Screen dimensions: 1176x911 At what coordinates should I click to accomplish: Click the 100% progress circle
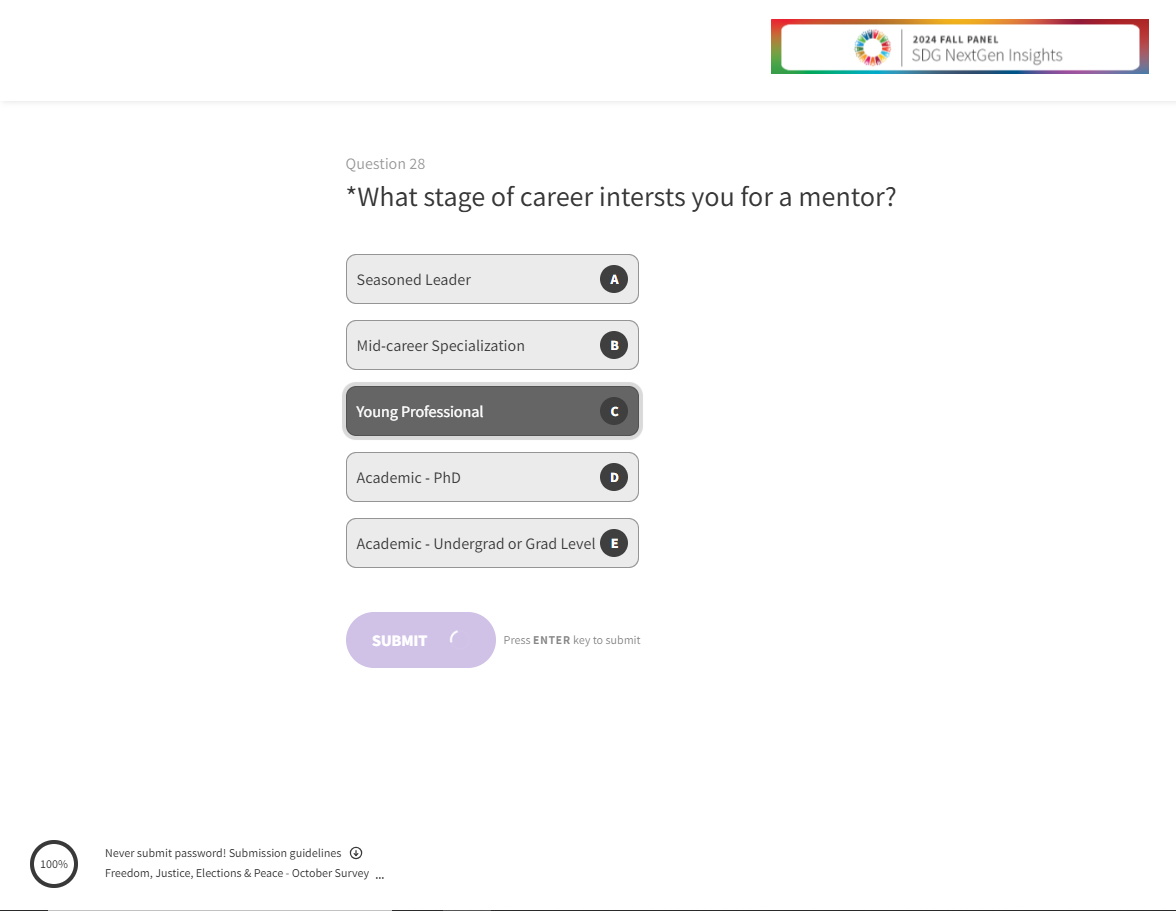(x=54, y=864)
